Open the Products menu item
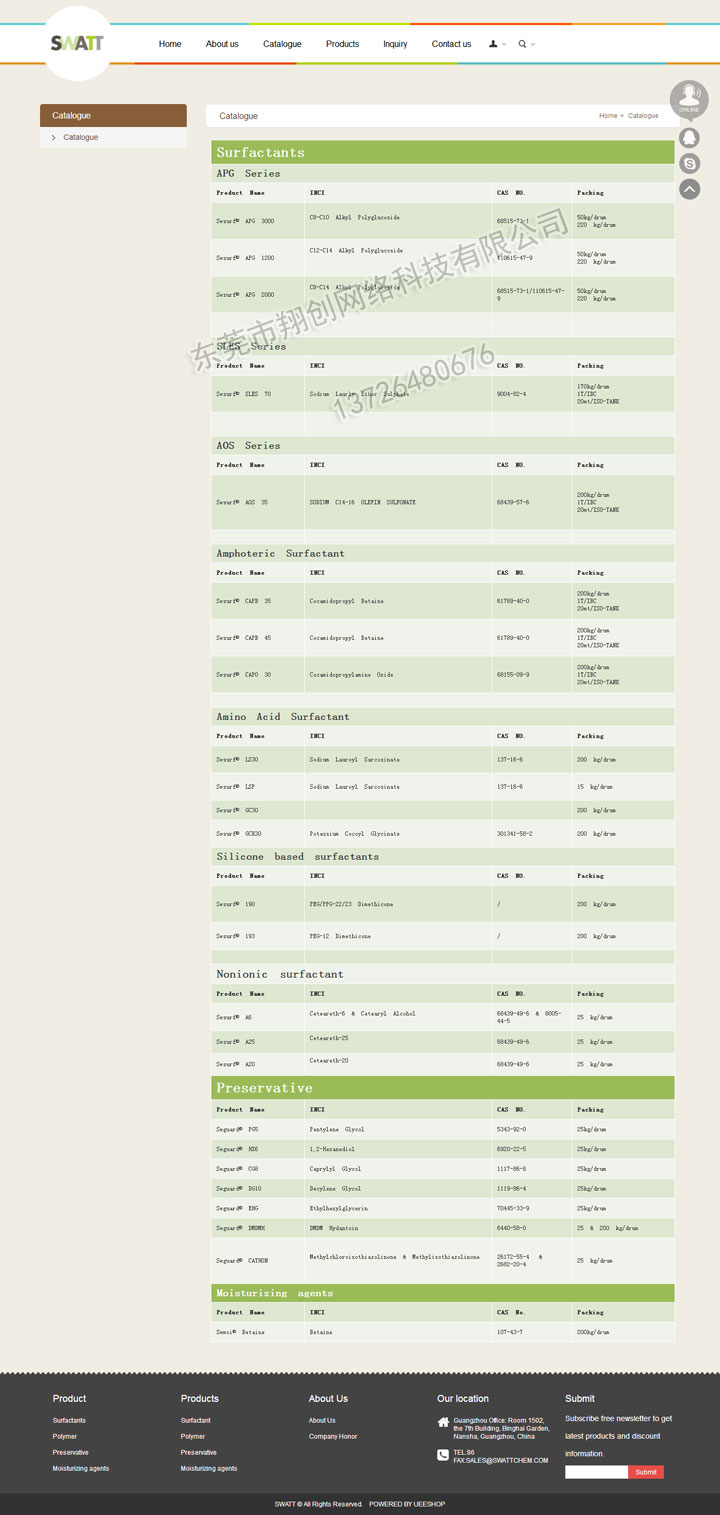This screenshot has width=720, height=1515. (342, 44)
